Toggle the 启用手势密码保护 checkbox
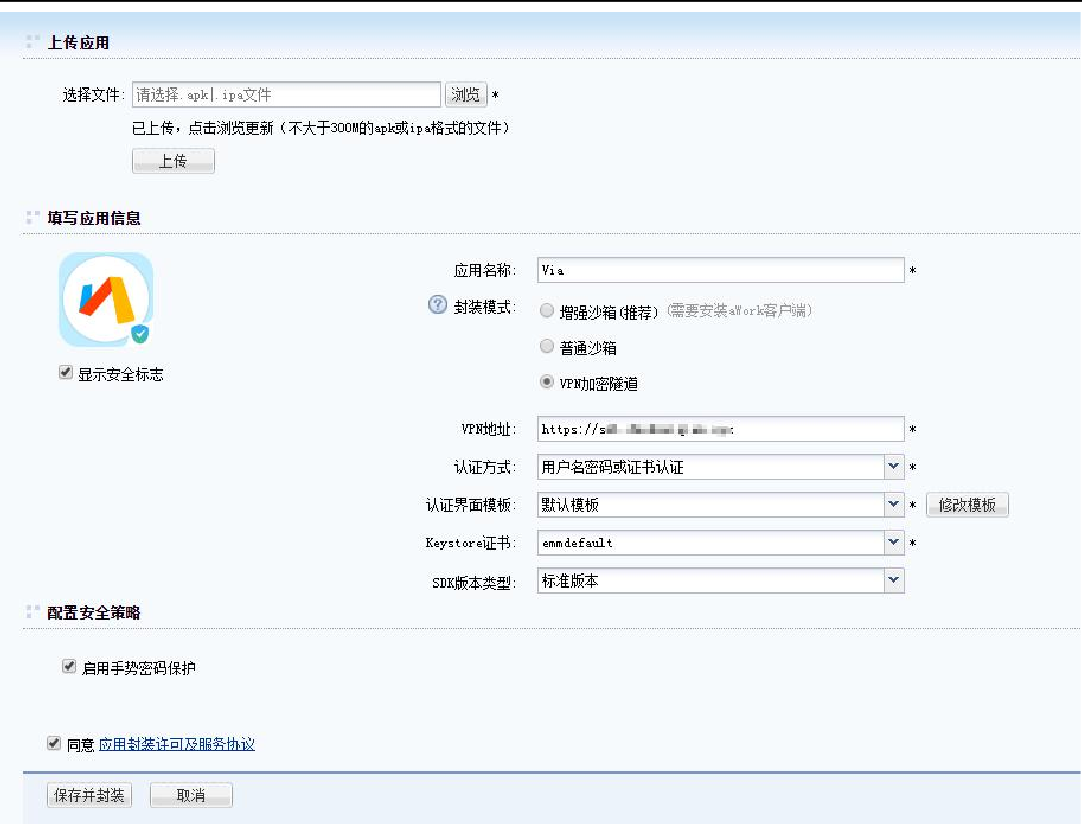Viewport: 1082px width, 824px height. pos(69,667)
